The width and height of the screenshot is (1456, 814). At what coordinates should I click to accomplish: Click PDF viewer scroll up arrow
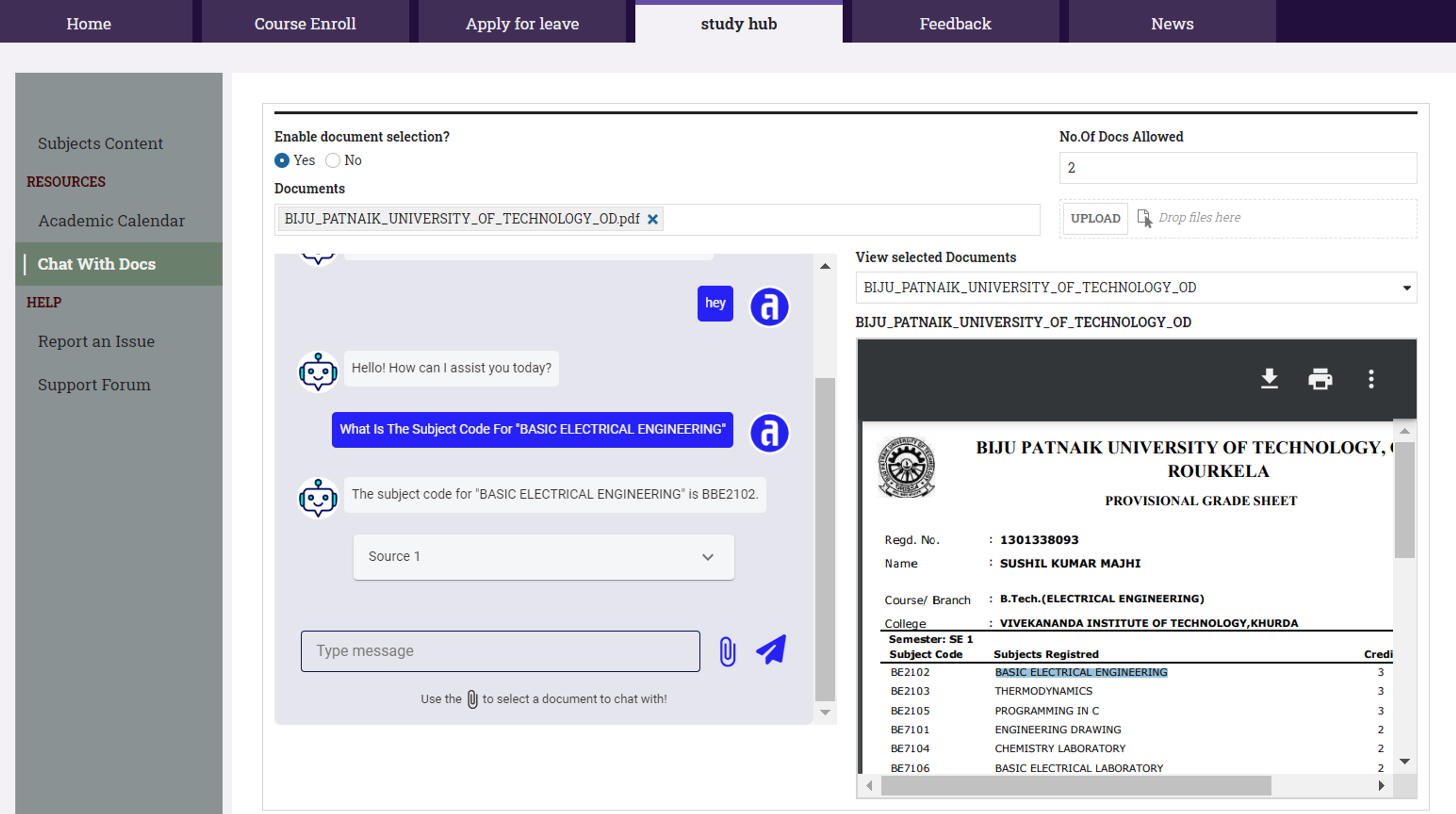tap(1404, 431)
